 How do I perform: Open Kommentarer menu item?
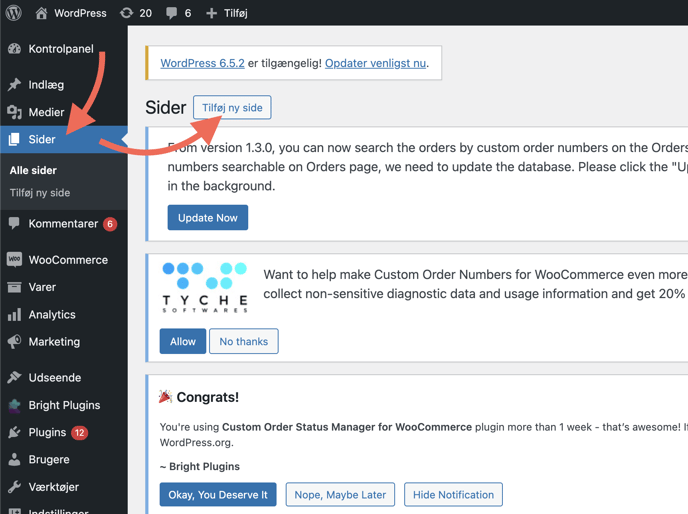(x=63, y=224)
